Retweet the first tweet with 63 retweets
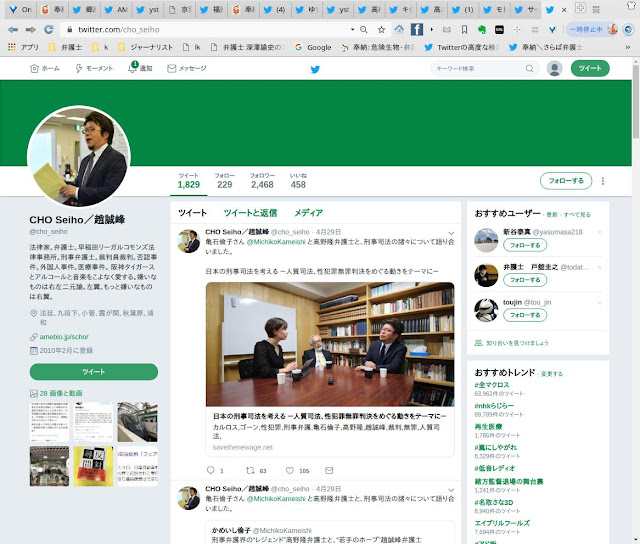The image size is (640, 544). click(x=250, y=470)
